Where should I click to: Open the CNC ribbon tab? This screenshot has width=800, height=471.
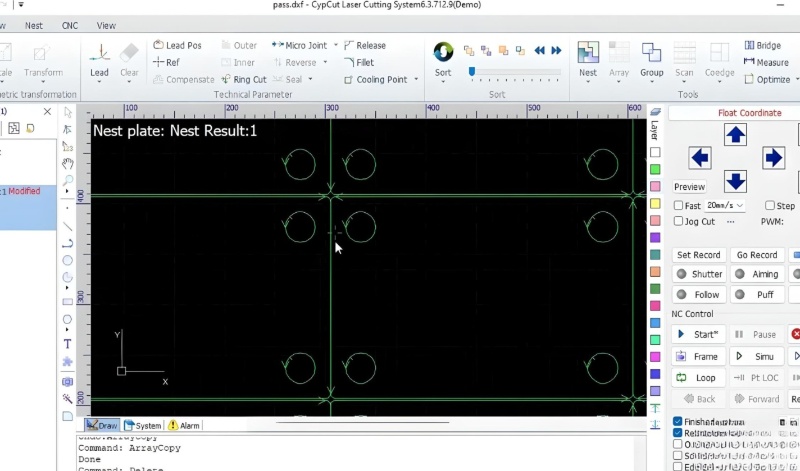[x=70, y=25]
